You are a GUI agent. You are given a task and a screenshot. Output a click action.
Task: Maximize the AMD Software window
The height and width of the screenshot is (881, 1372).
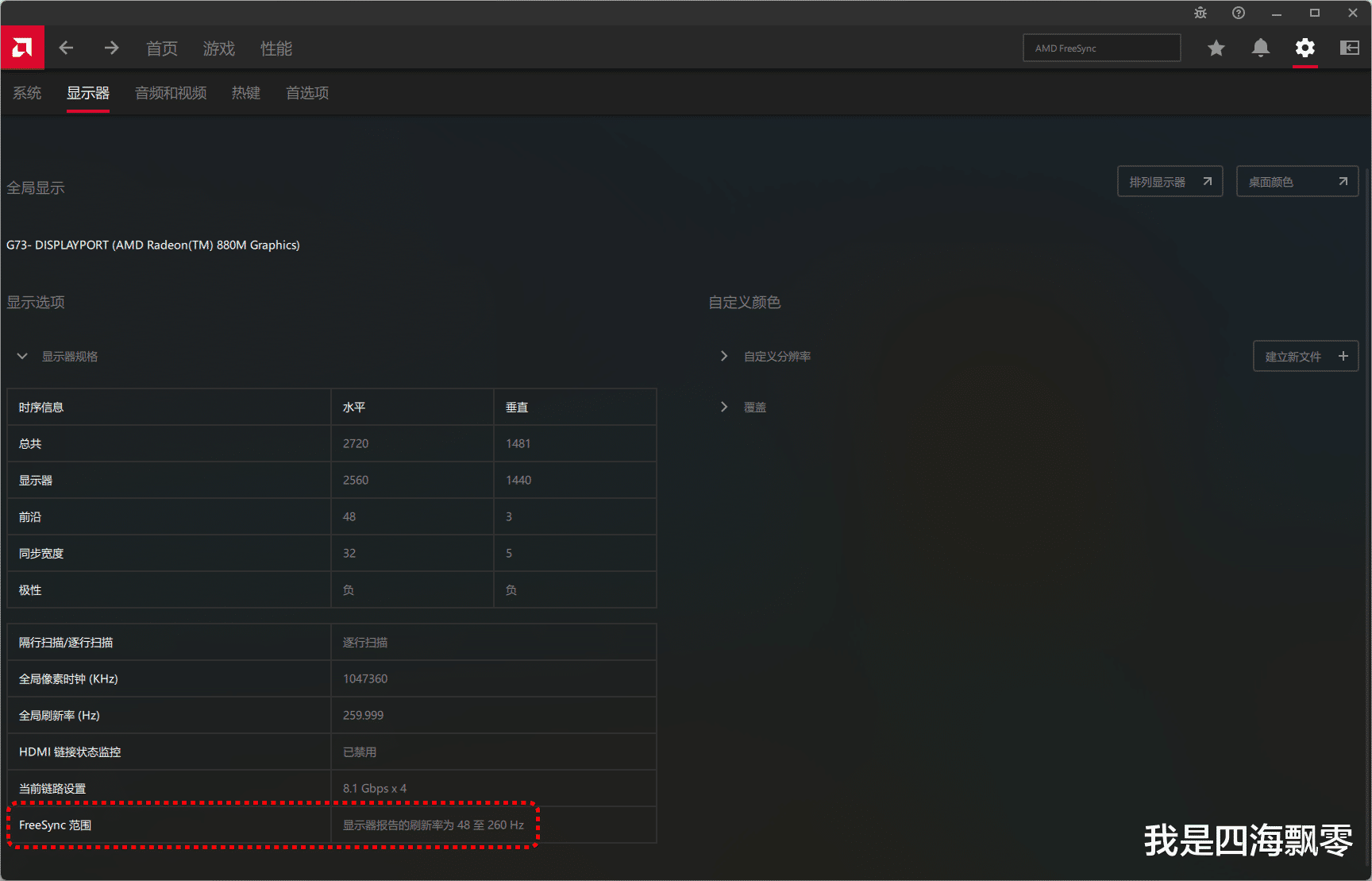click(x=1315, y=13)
